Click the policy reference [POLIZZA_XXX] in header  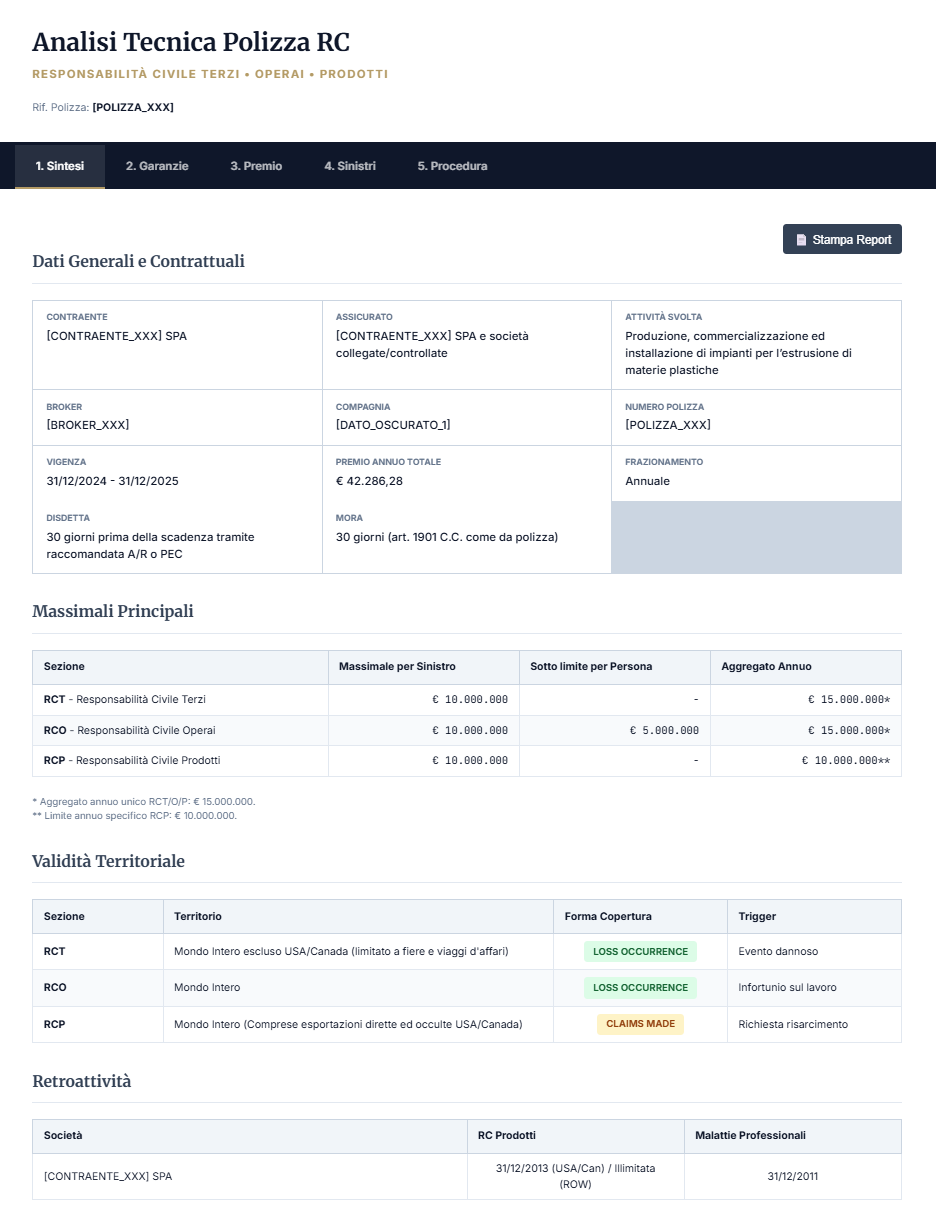pos(133,107)
